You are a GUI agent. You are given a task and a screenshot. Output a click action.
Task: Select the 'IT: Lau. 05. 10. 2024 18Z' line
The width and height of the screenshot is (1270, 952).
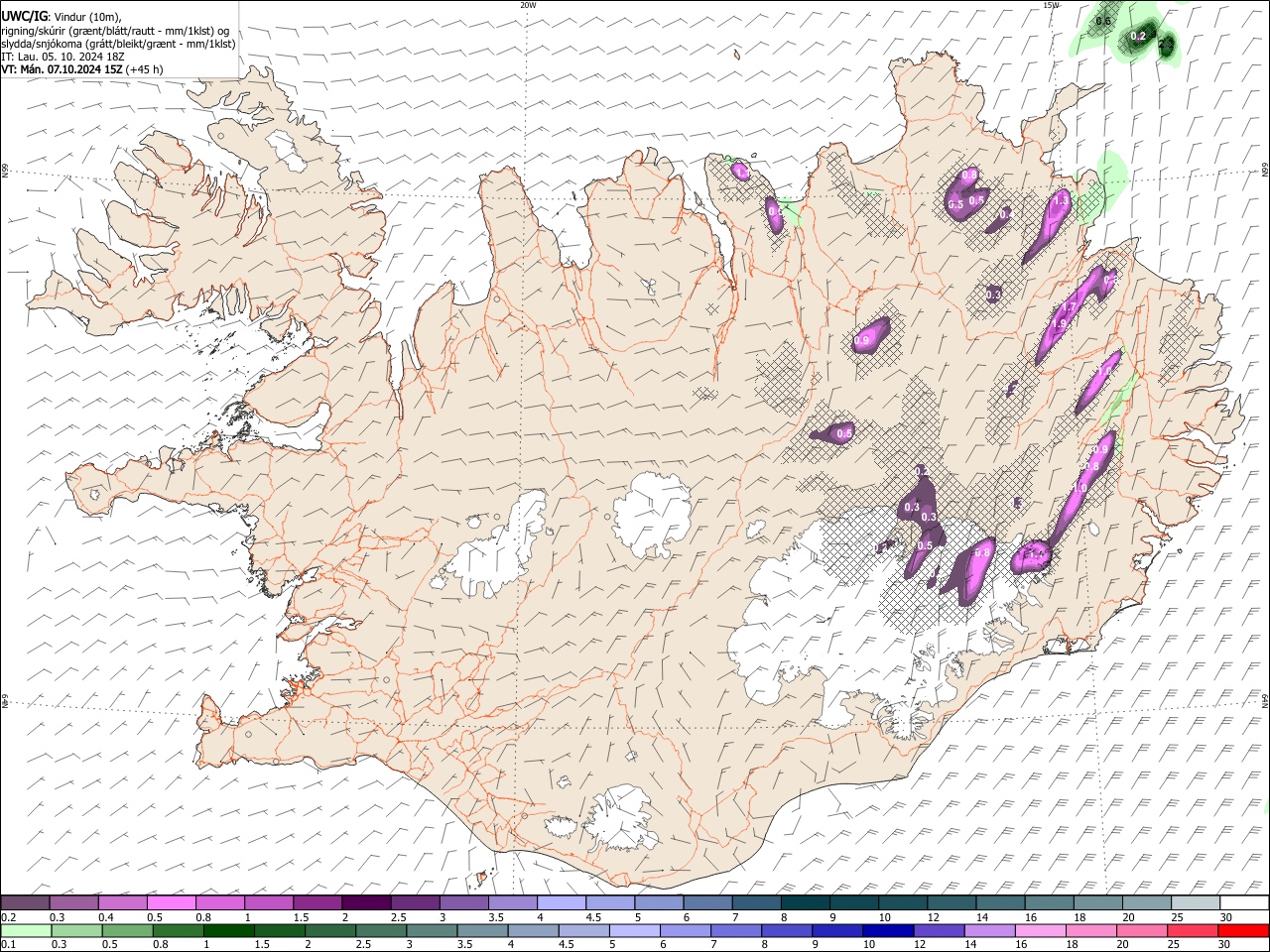tap(63, 57)
